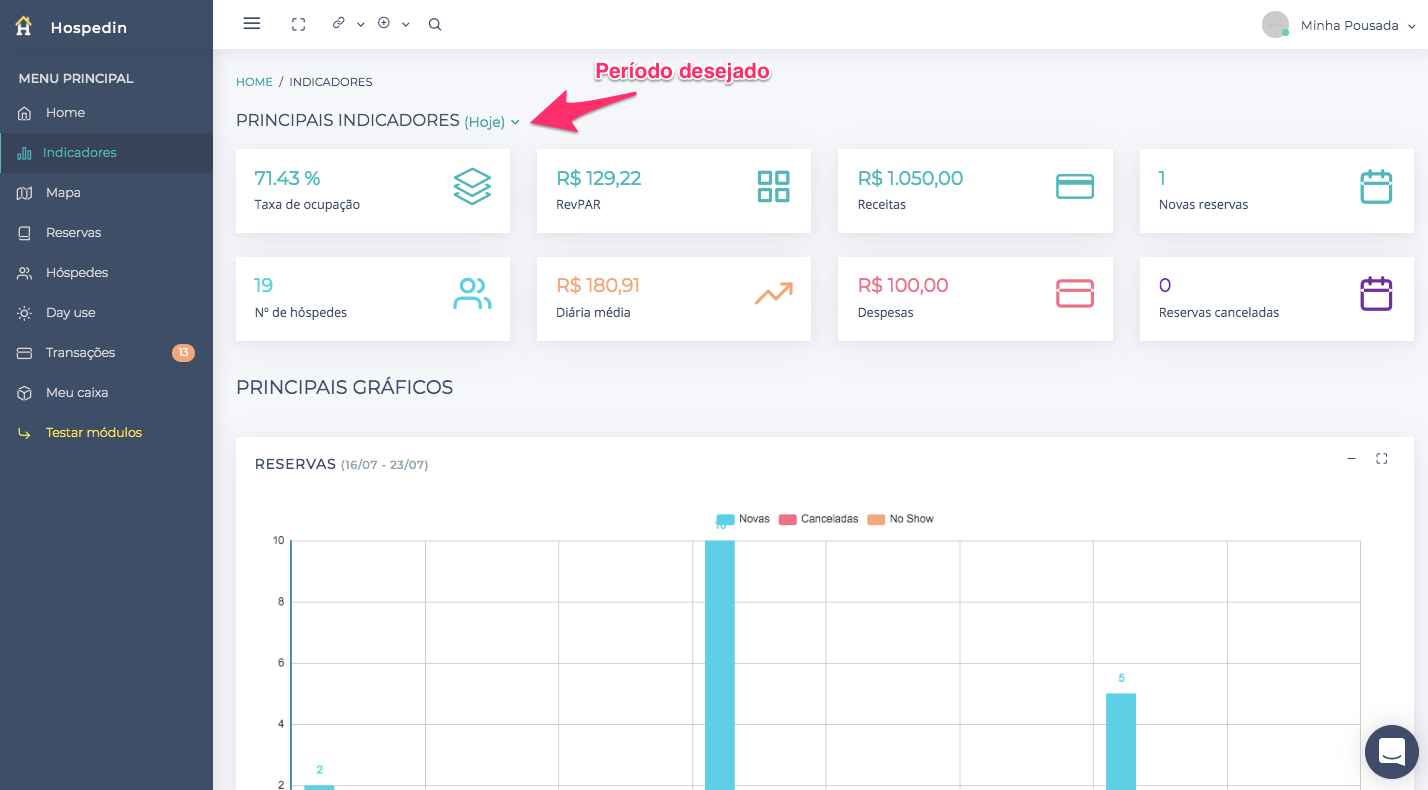Open the plus add-new icon in toolbar
1428x790 pixels.
pyautogui.click(x=384, y=23)
